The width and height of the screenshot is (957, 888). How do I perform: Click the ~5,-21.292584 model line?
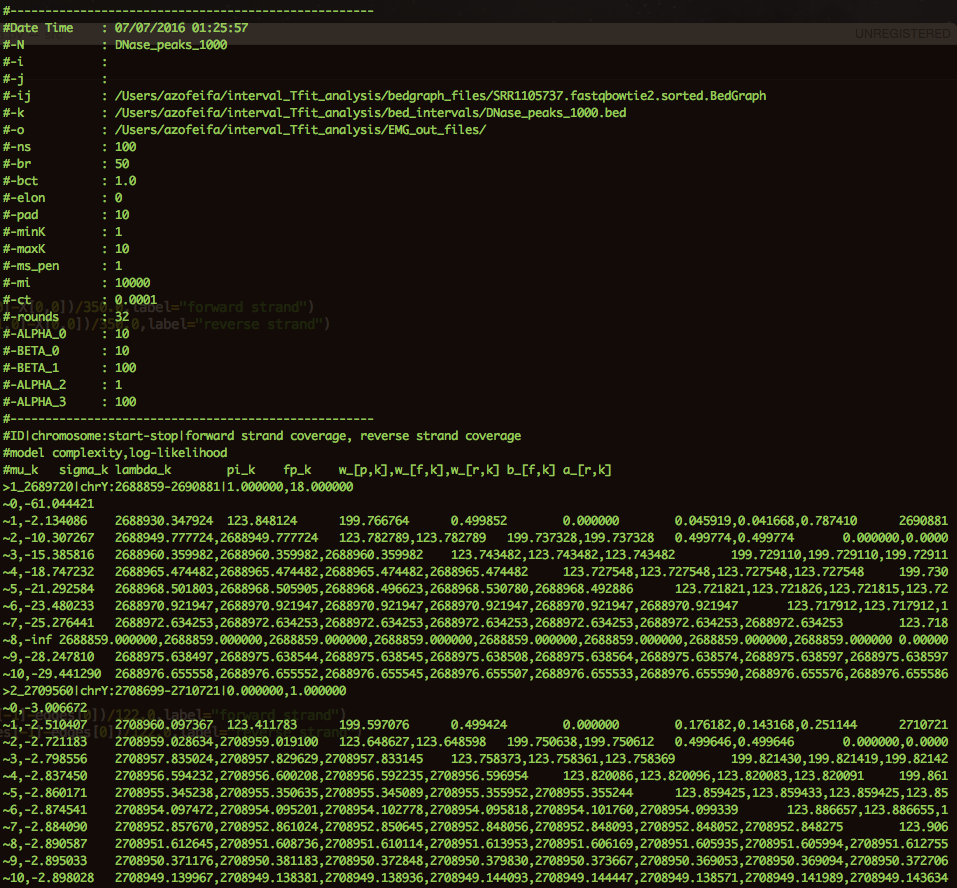tap(475, 589)
